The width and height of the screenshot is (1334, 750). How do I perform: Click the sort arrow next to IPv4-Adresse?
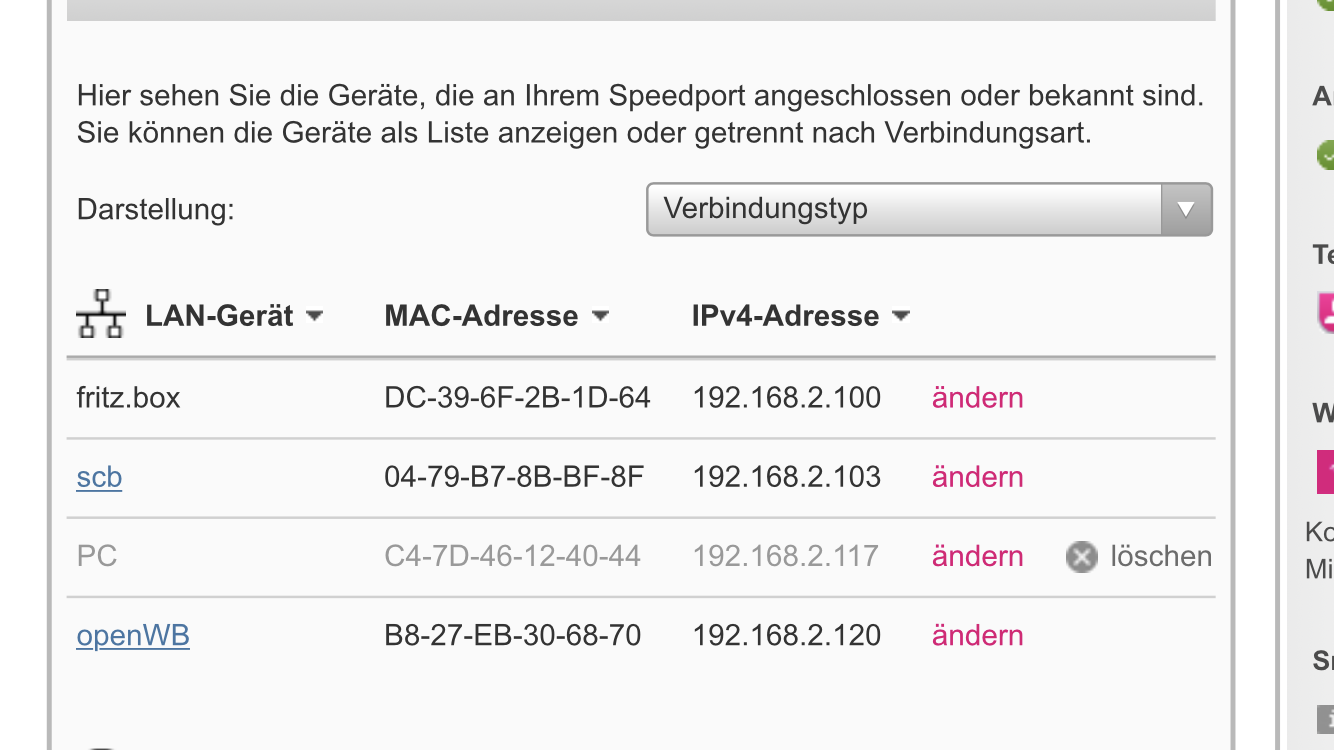tap(900, 316)
